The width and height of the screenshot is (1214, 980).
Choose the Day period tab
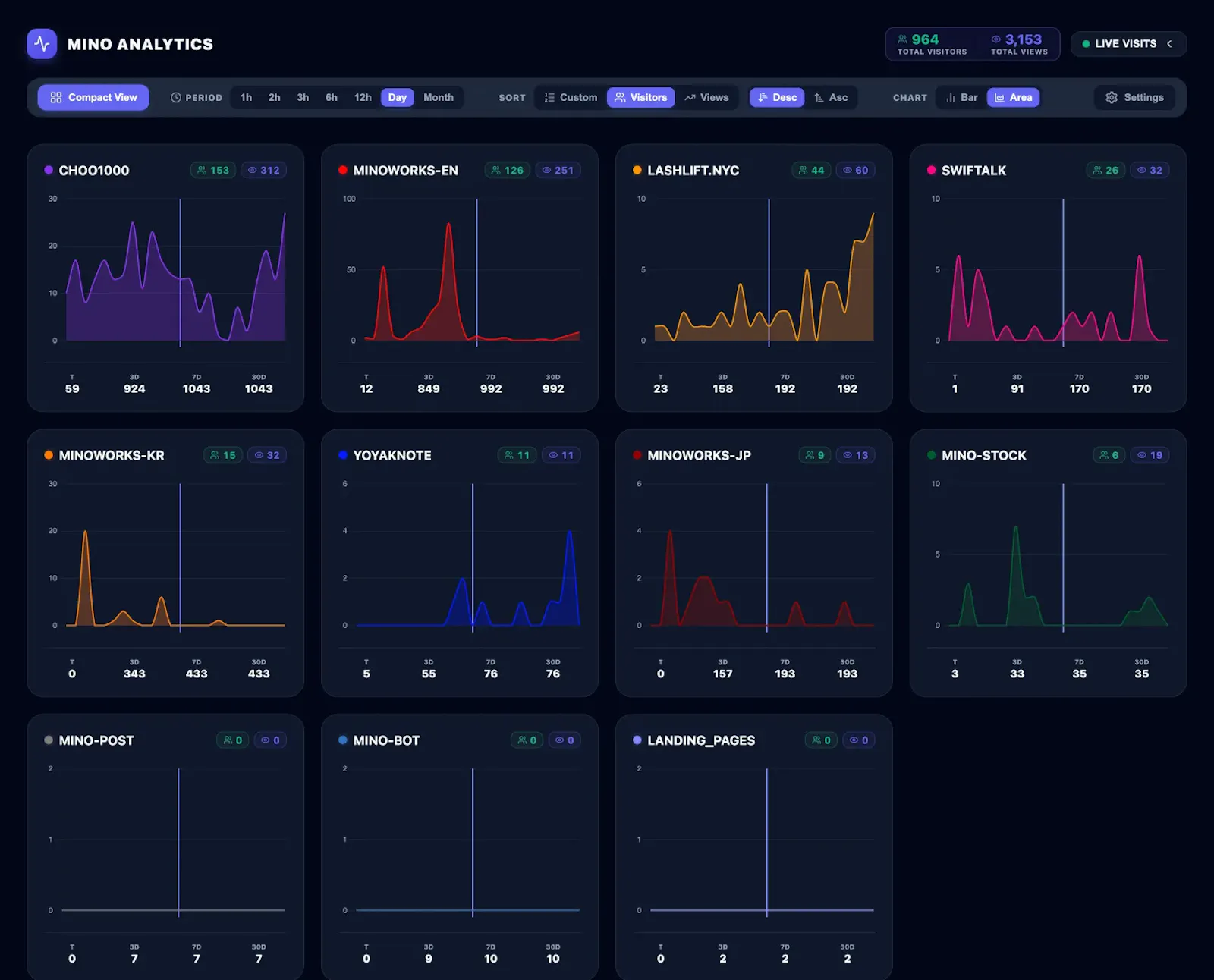pos(398,97)
